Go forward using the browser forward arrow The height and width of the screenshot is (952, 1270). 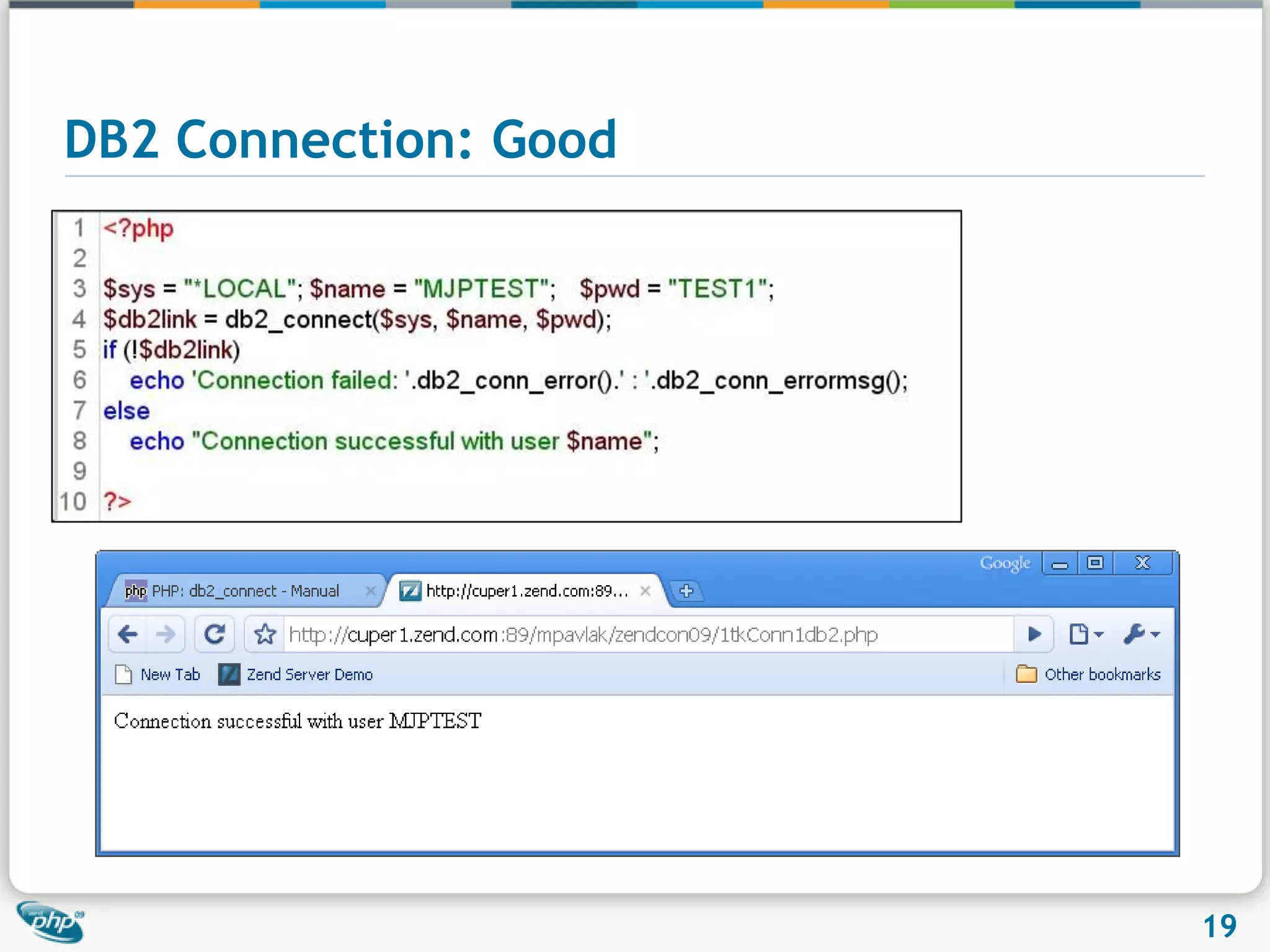pos(166,634)
